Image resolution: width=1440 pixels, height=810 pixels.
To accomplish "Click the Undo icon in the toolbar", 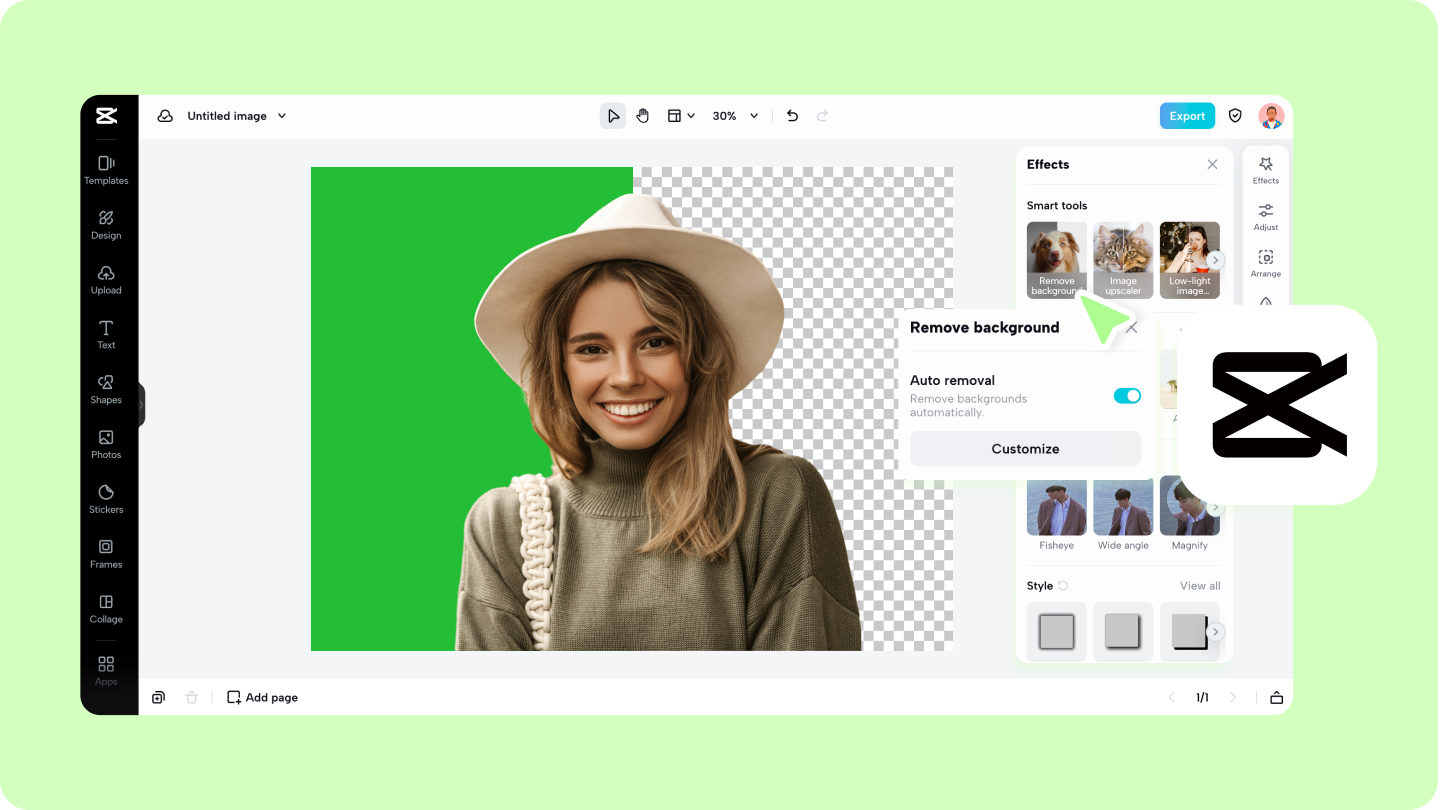I will pyautogui.click(x=792, y=115).
